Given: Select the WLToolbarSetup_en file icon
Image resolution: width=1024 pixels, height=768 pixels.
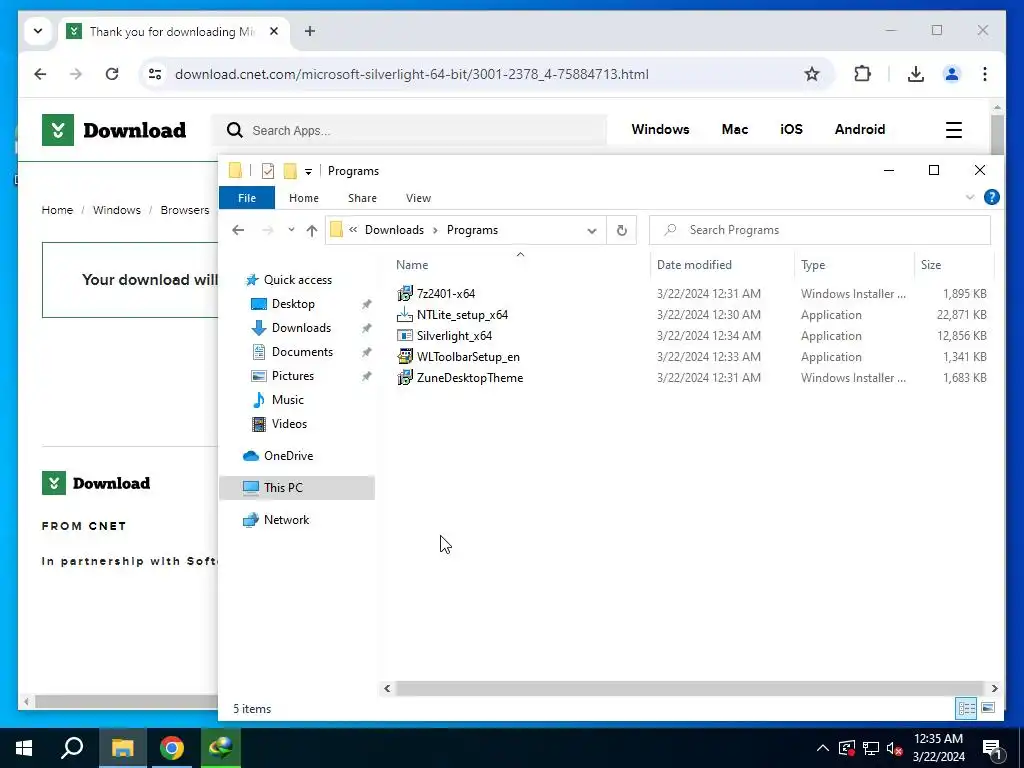Looking at the screenshot, I should point(405,357).
